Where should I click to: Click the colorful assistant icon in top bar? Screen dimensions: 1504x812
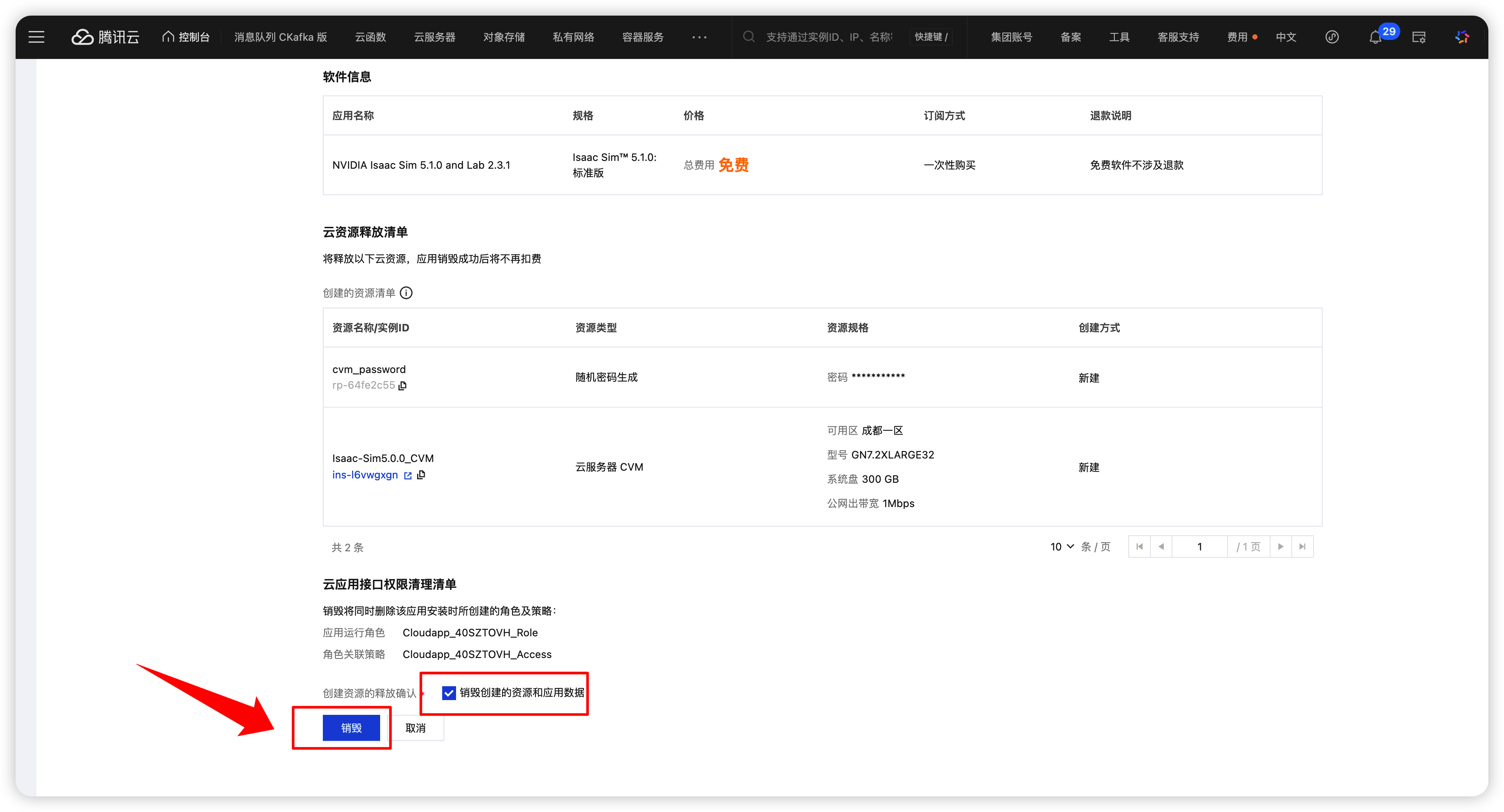pos(1462,37)
